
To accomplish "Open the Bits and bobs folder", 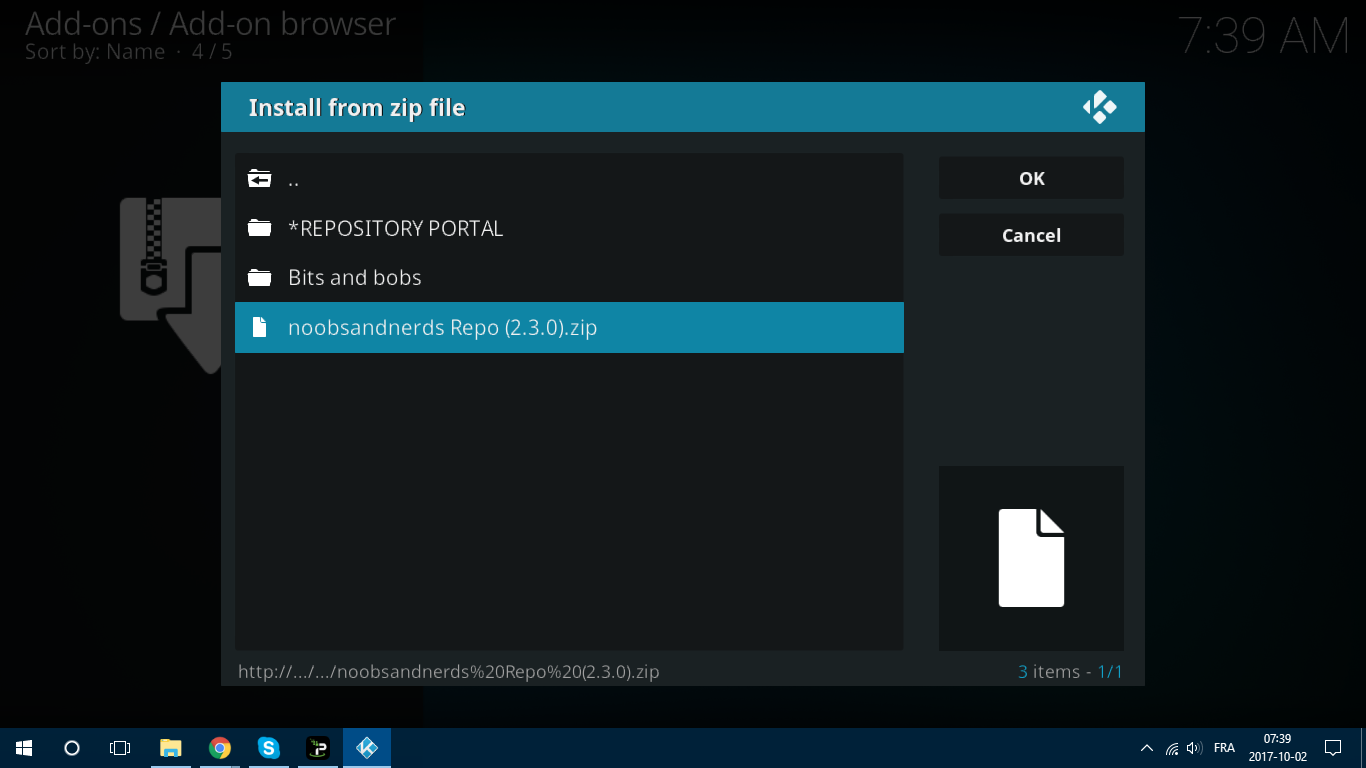I will coord(354,278).
